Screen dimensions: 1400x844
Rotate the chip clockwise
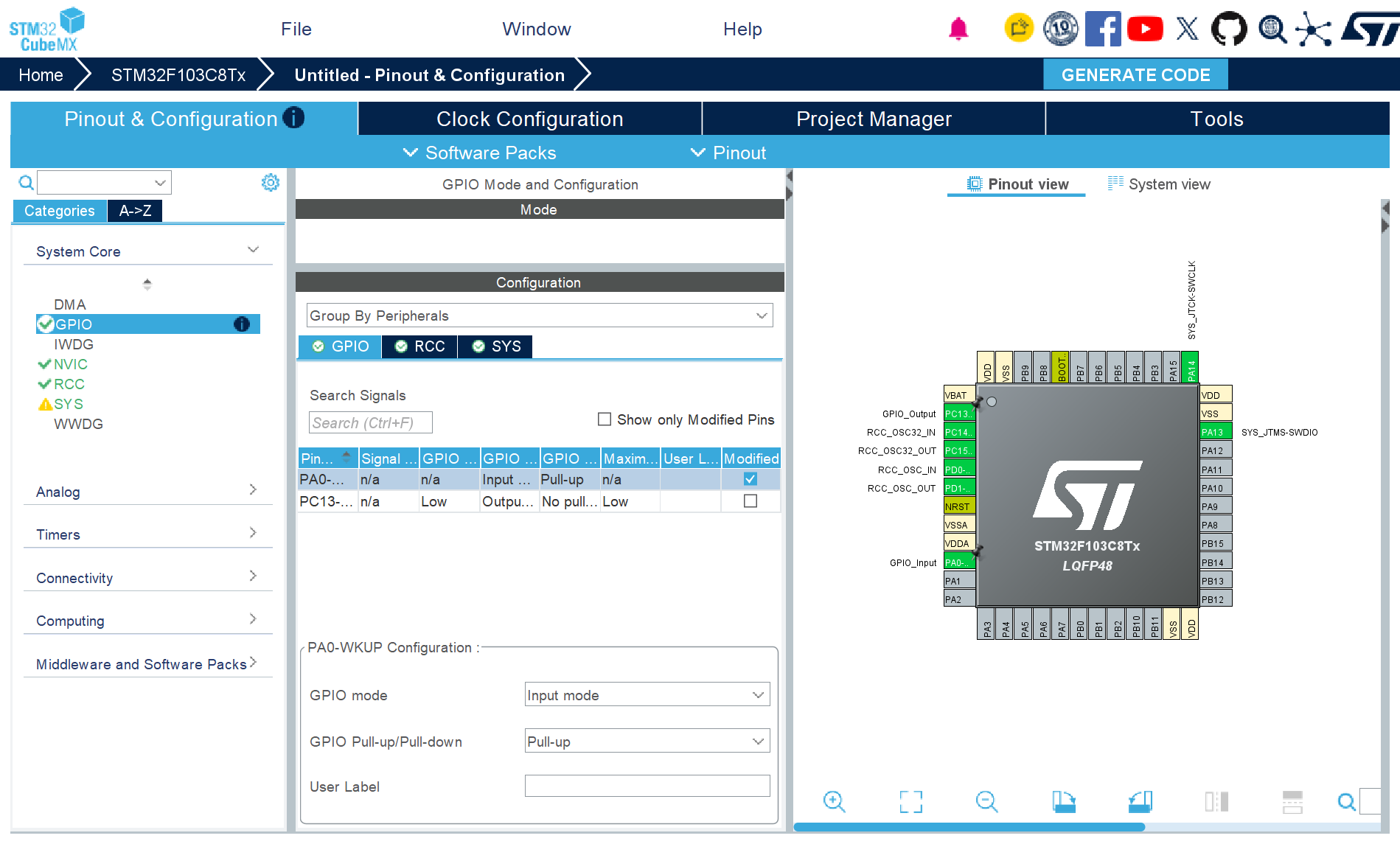(x=1064, y=801)
